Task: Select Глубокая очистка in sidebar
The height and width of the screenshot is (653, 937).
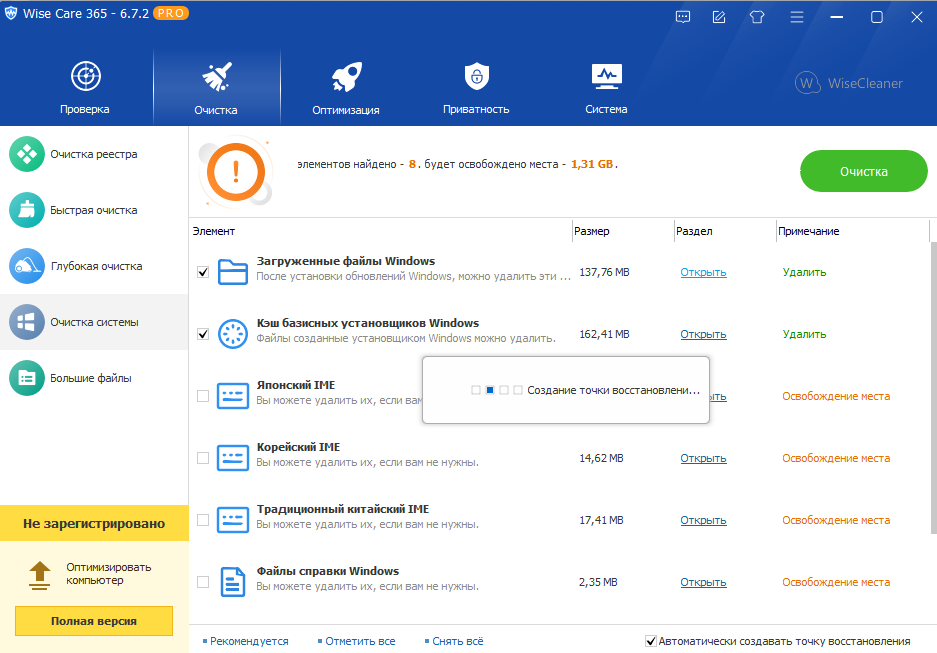Action: (x=94, y=266)
